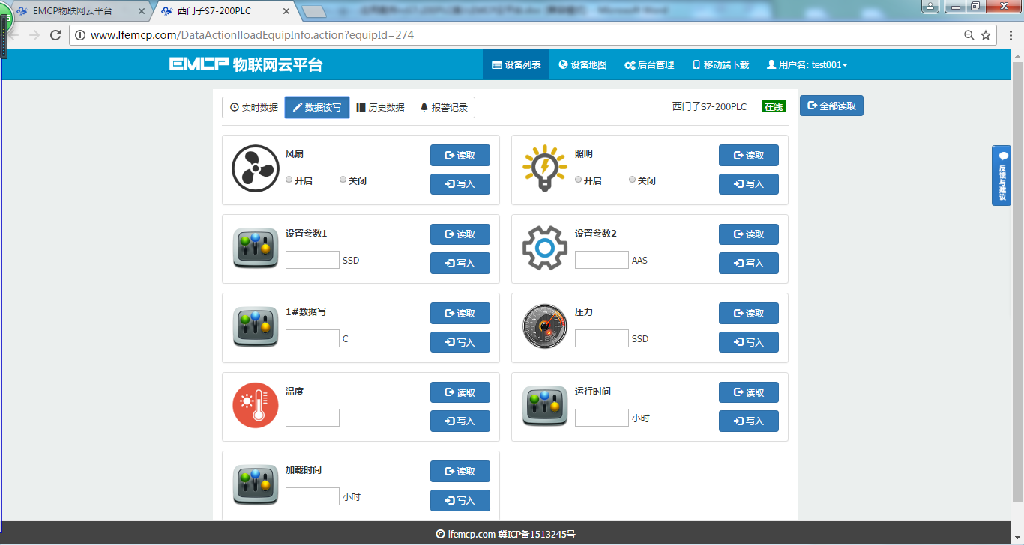Select 开启 radio for the lighting

tap(578, 180)
